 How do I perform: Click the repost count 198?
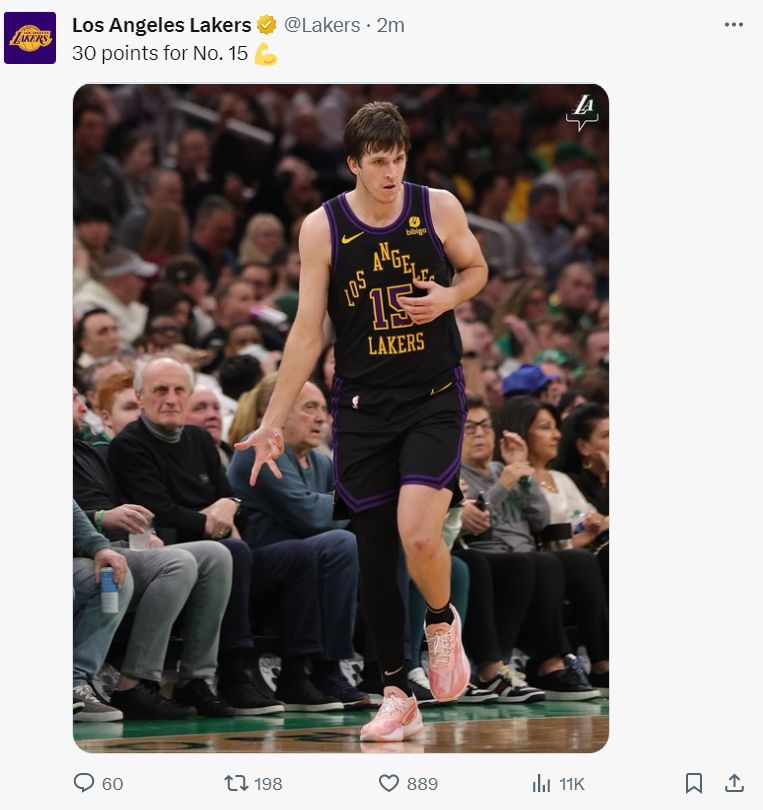coord(268,784)
